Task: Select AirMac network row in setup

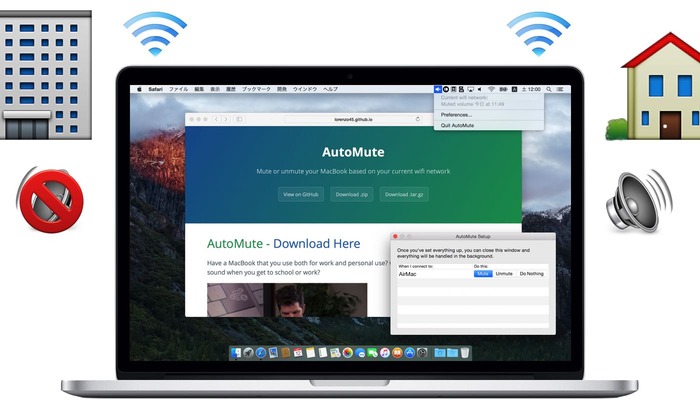Action: (x=473, y=274)
